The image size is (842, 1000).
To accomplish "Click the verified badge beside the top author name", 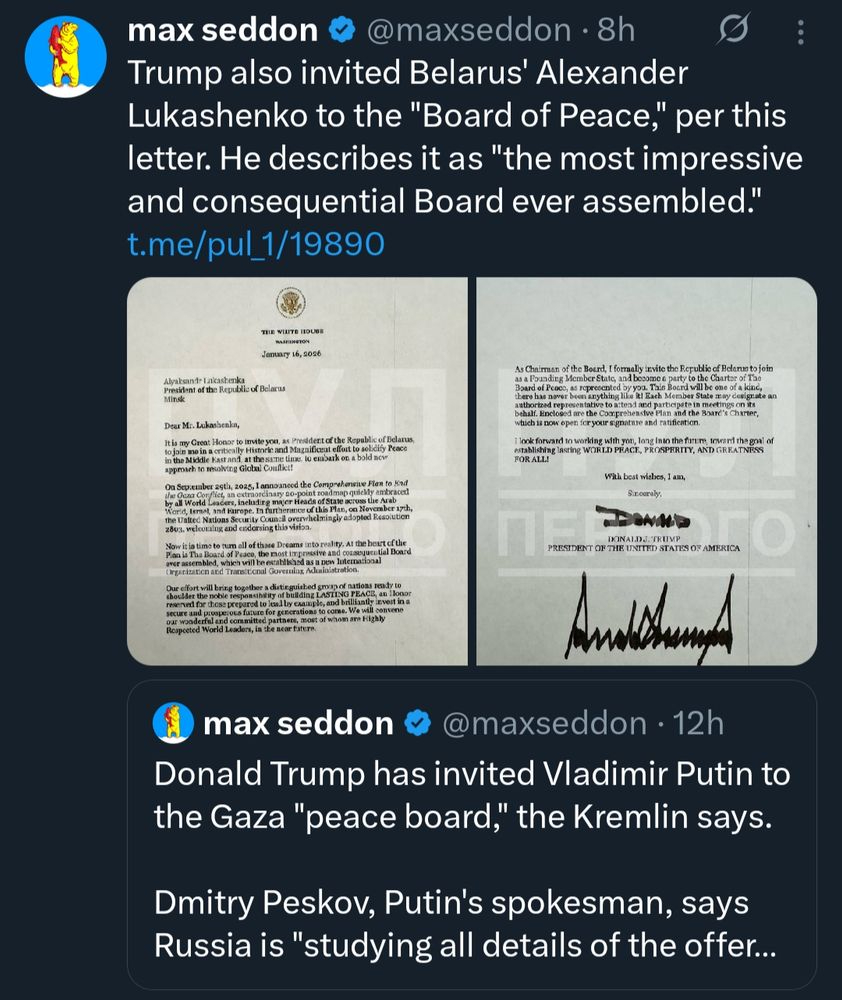I will coord(340,32).
